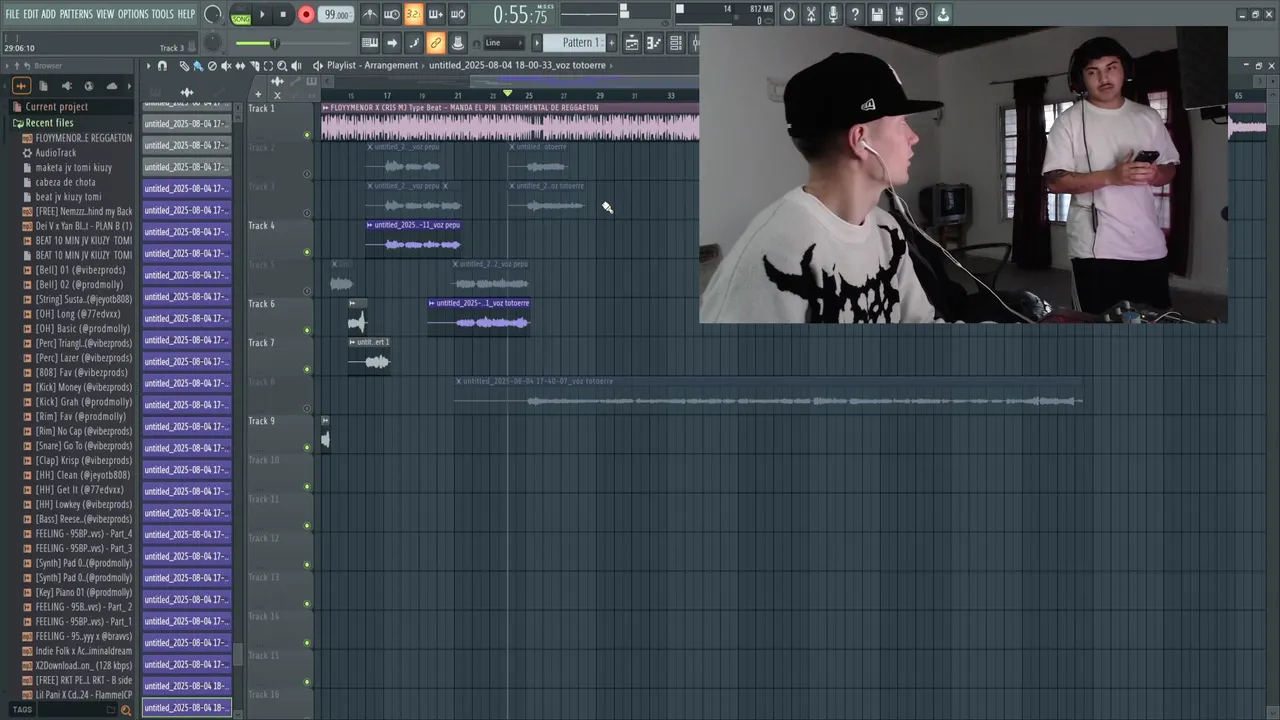Click the one-click audio recording microphone
Screen dimensions: 1280x720
(833, 14)
